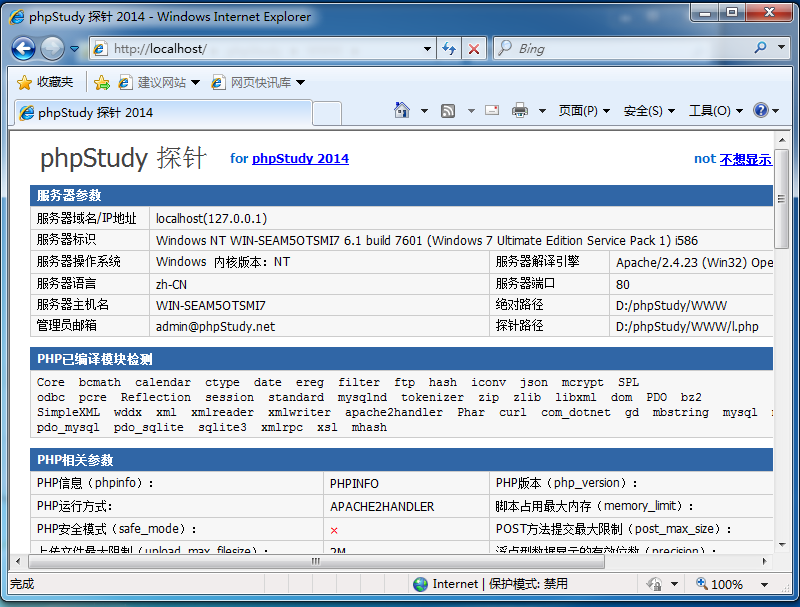Open the 页面(P) page menu
The width and height of the screenshot is (800, 607).
click(584, 111)
